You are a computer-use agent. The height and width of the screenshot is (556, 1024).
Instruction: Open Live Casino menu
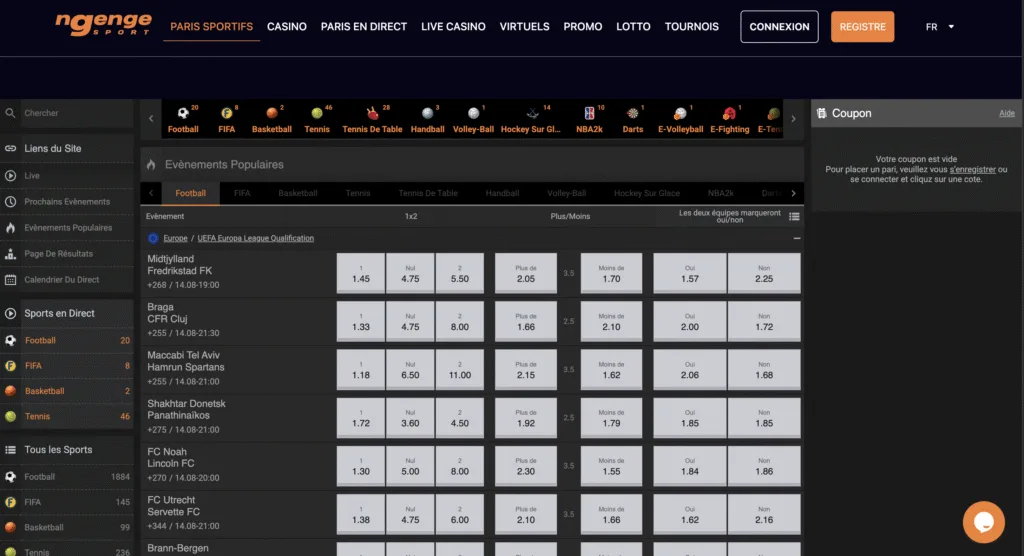[453, 27]
